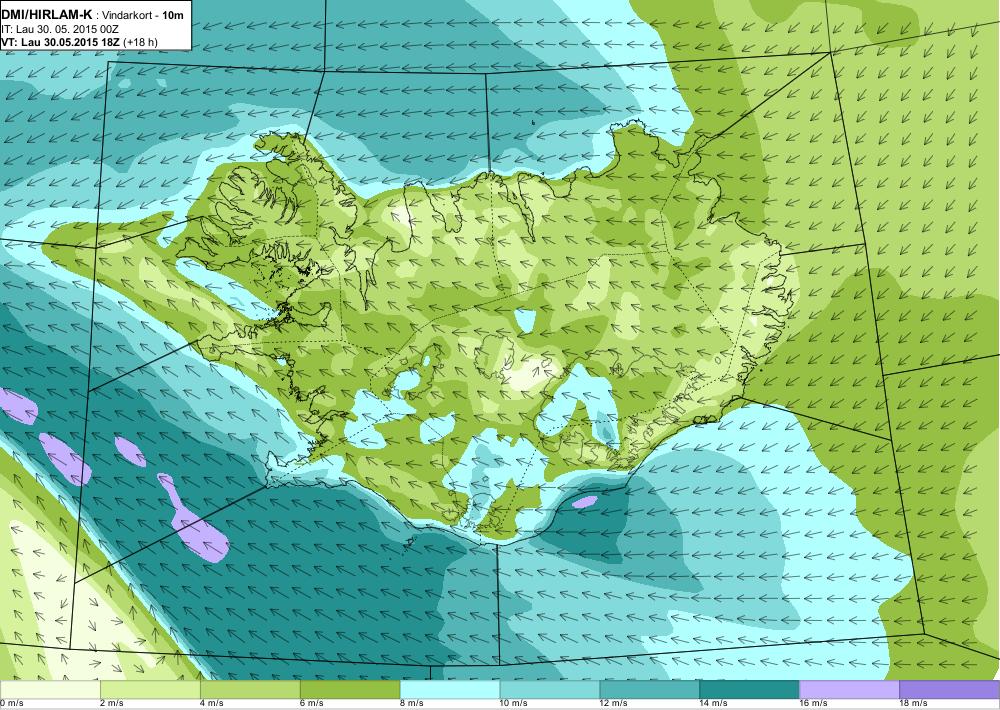Click the 10 m/s aqua legend swatch
The width and height of the screenshot is (1000, 710).
[550, 690]
